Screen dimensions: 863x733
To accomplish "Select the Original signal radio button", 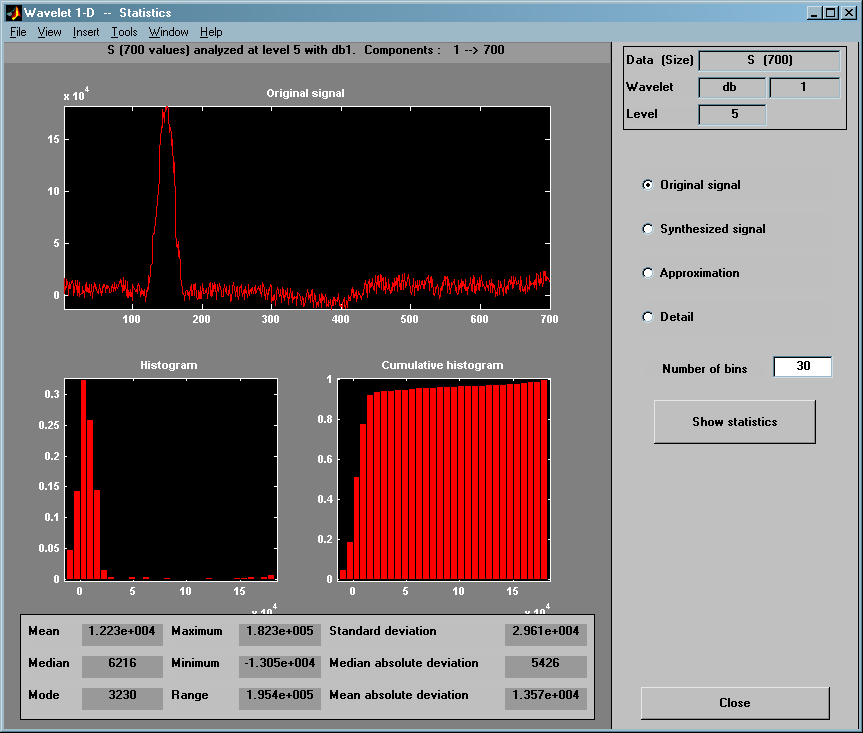I will [x=648, y=185].
